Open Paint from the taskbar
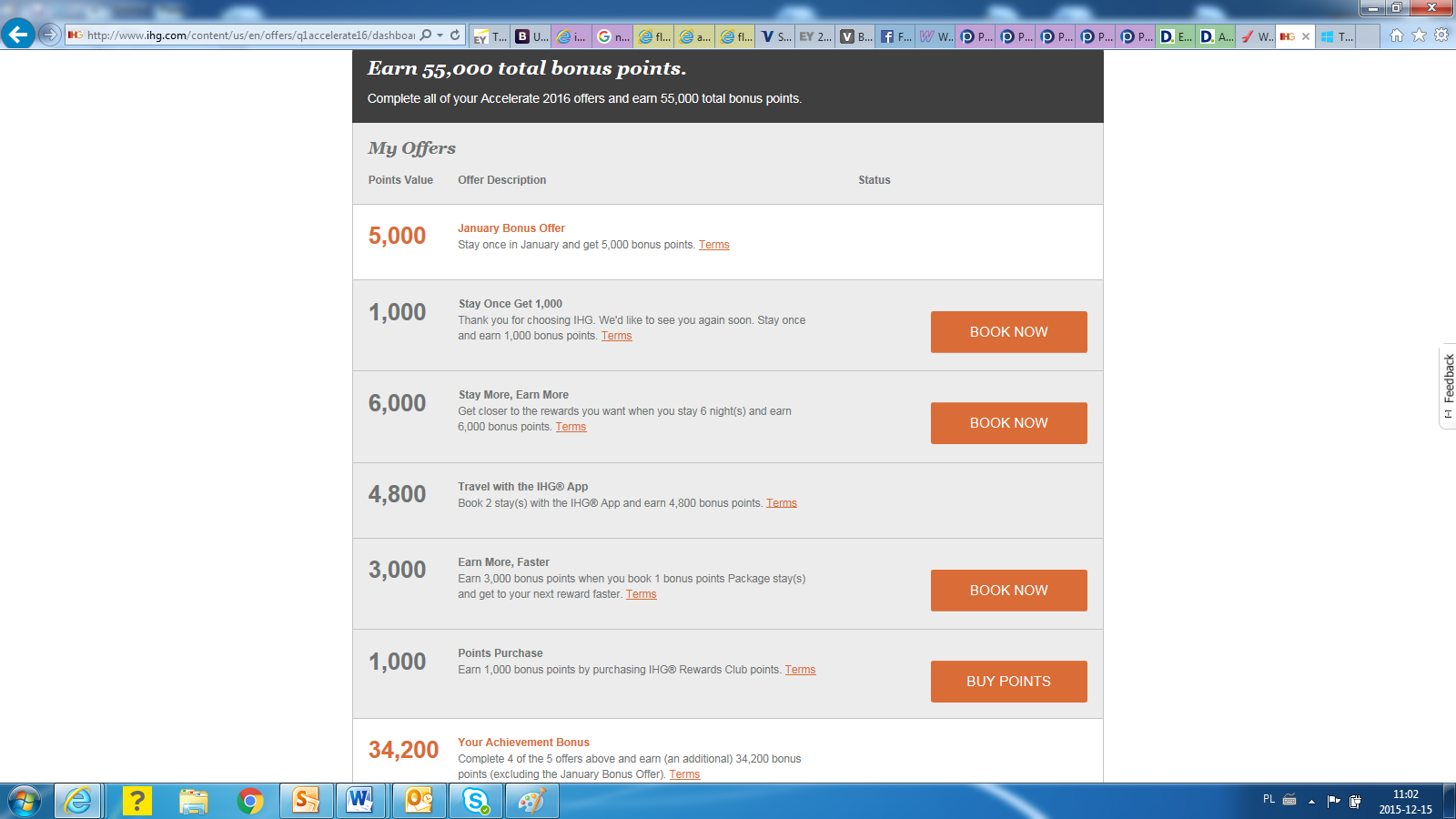The width and height of the screenshot is (1456, 819). [531, 802]
